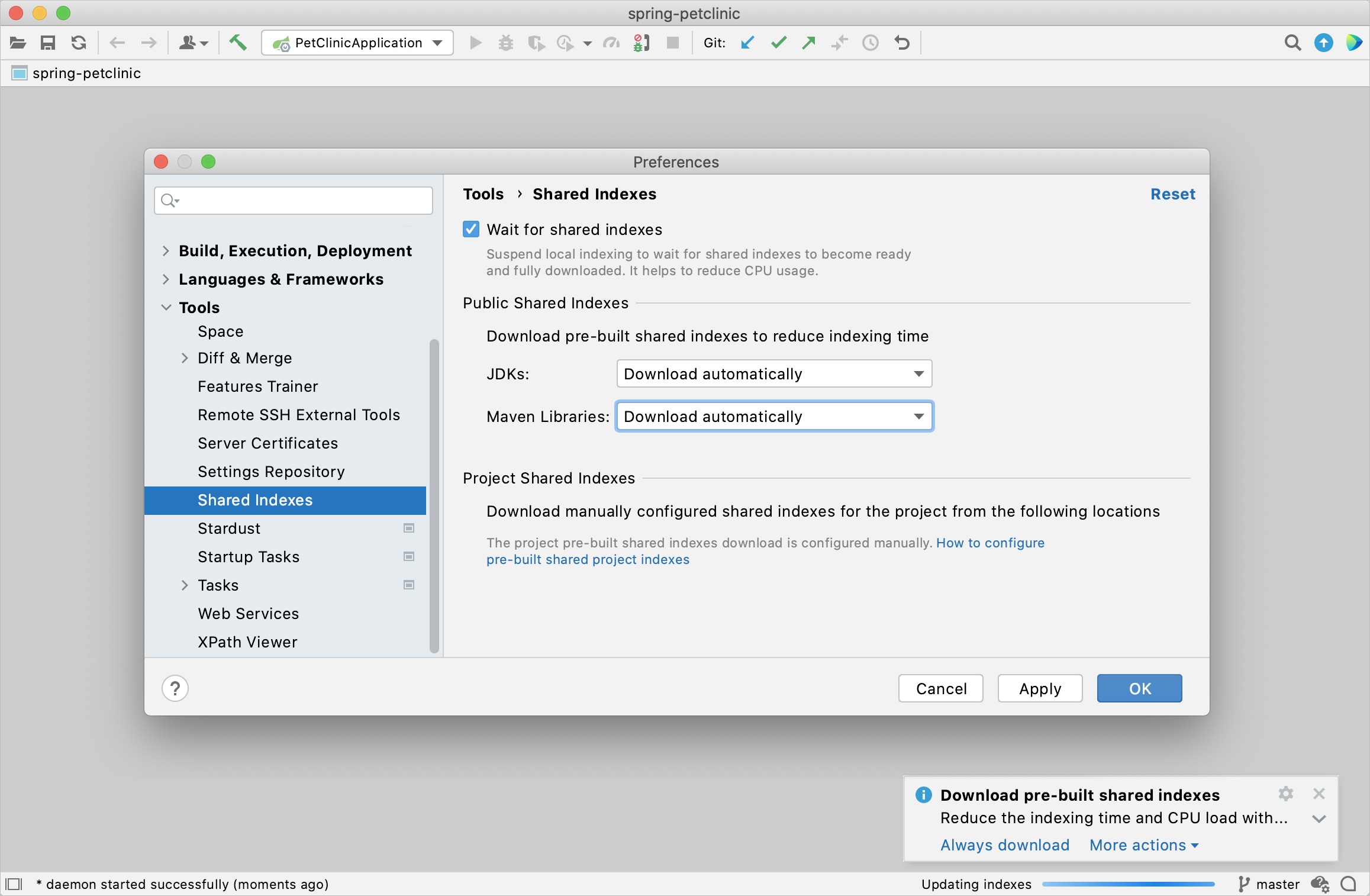Click Always download in the notification
This screenshot has width=1370, height=896.
1004,845
